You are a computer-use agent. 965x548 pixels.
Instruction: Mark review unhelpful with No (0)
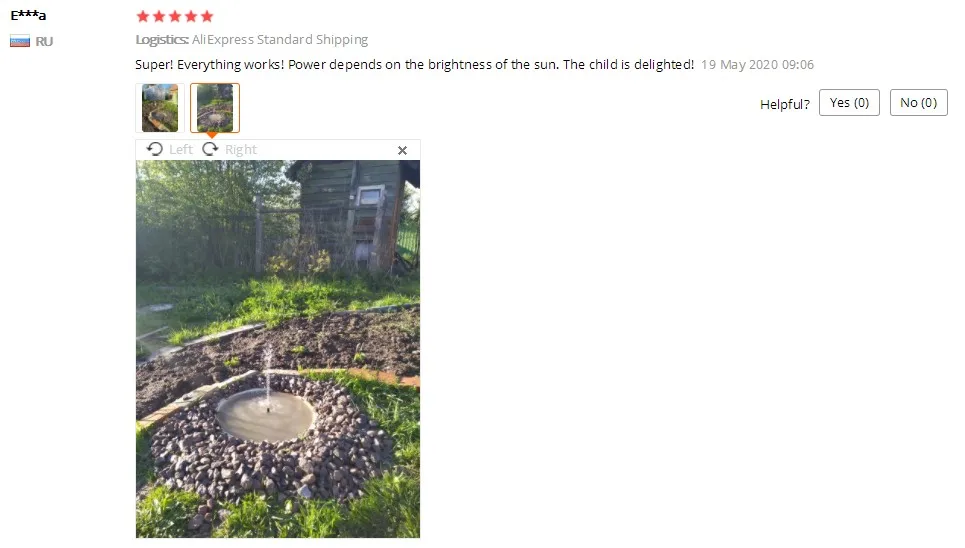pyautogui.click(x=919, y=103)
